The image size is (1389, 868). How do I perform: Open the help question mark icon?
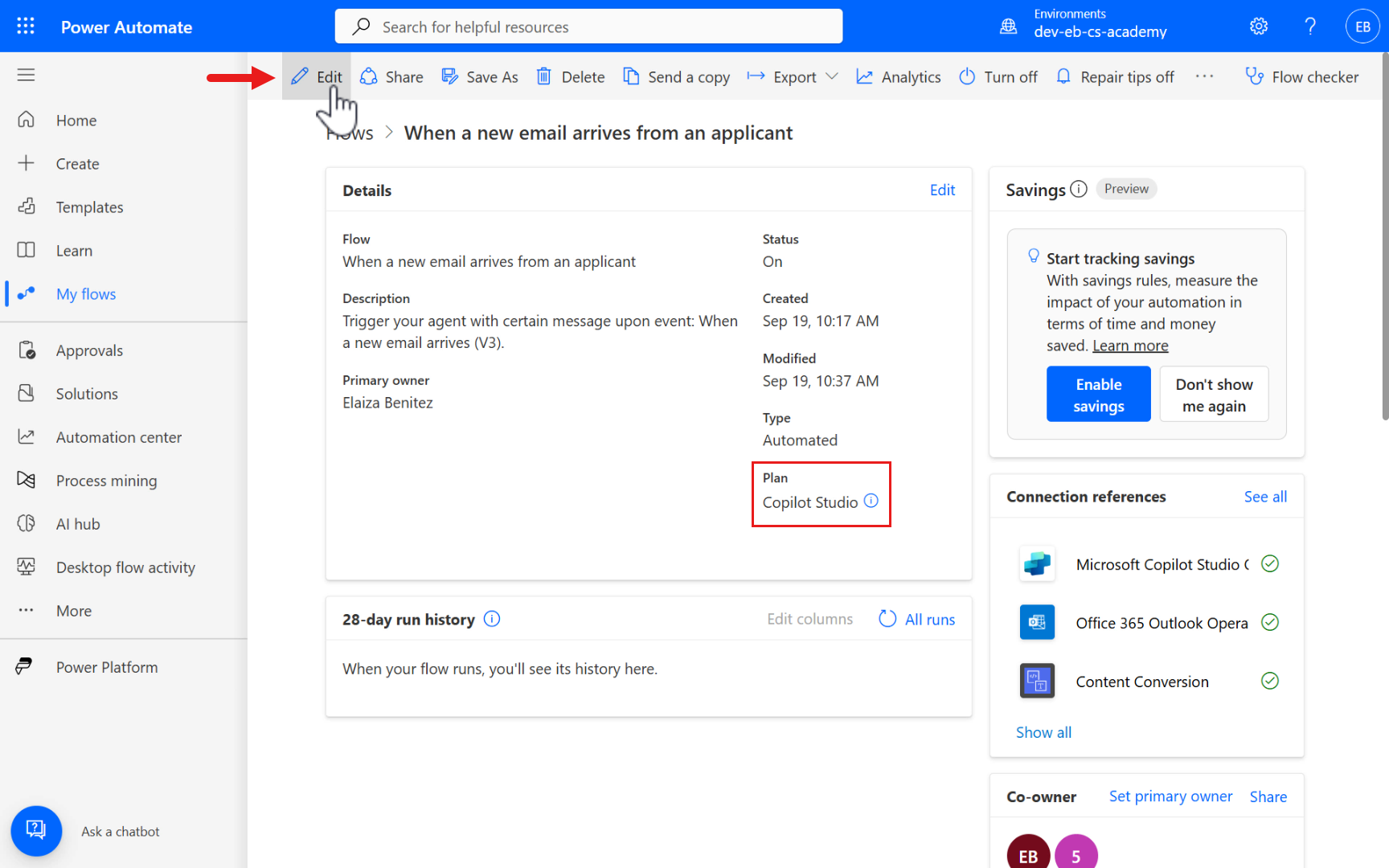(1310, 27)
